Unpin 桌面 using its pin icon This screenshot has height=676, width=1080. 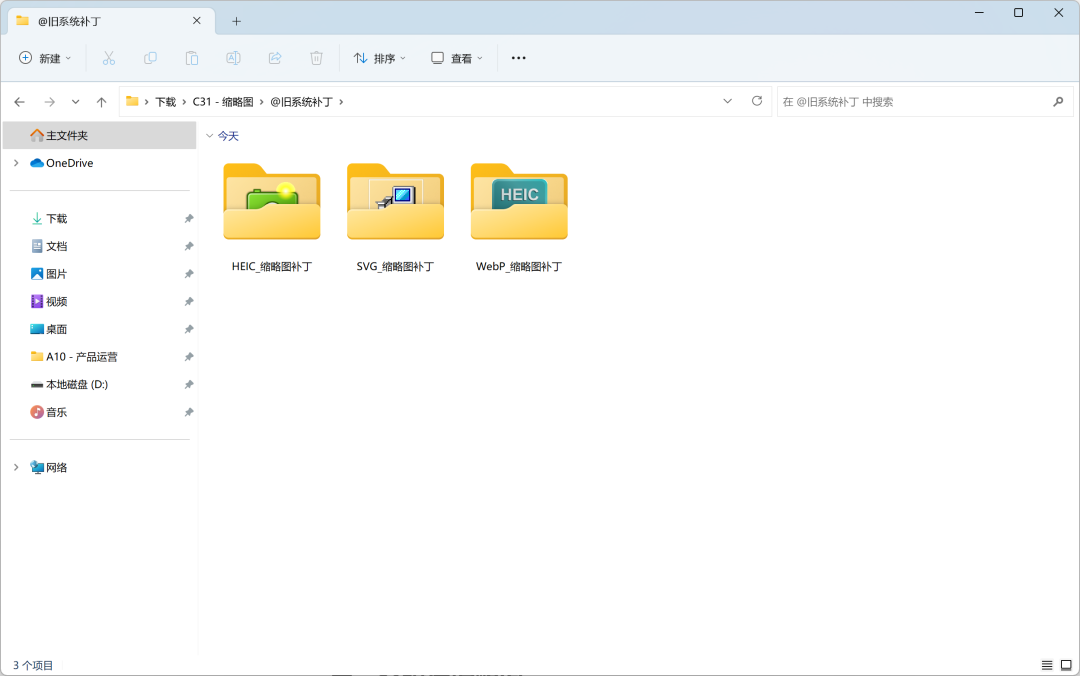point(189,329)
